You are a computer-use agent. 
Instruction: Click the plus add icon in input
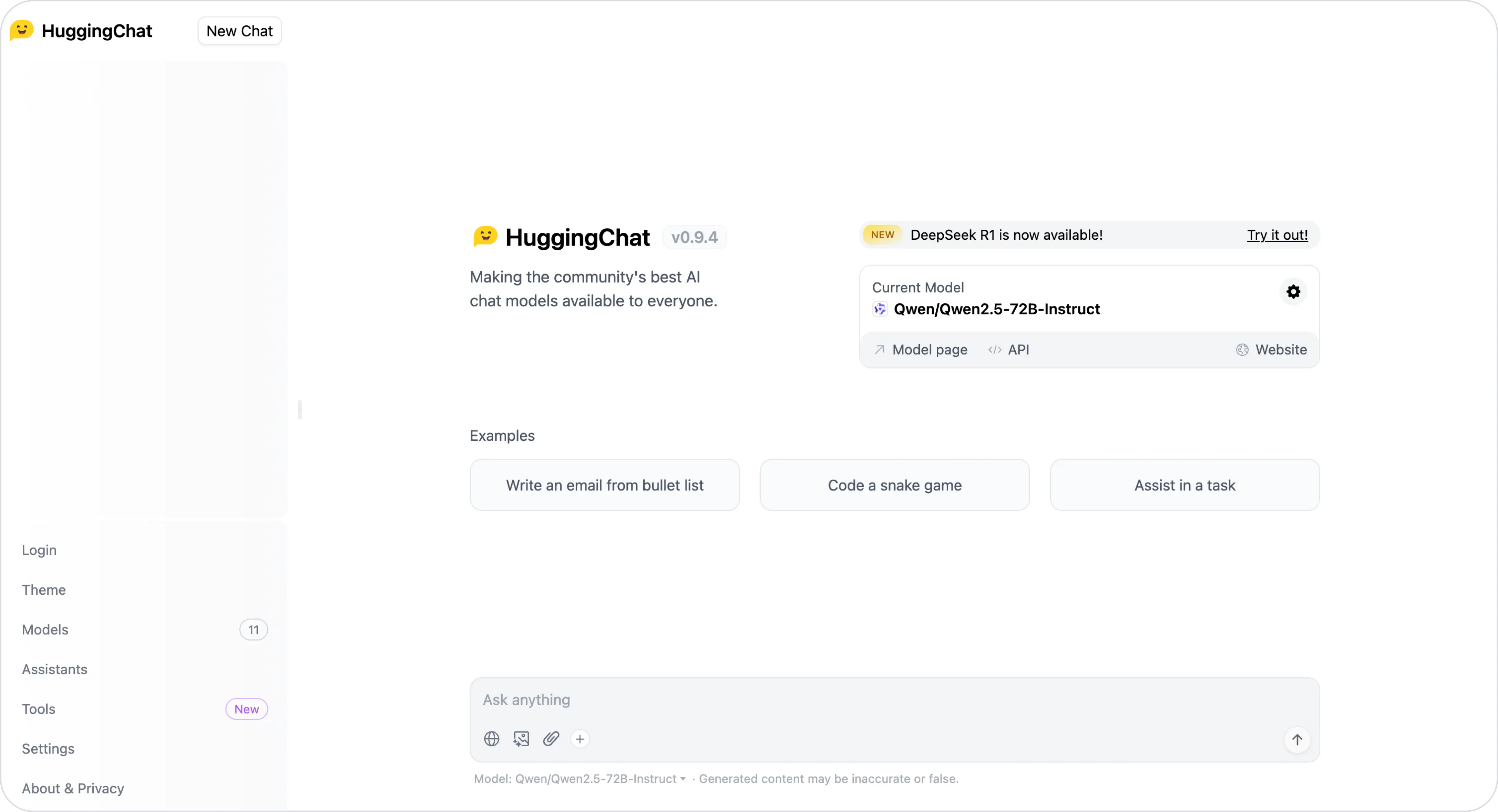(580, 739)
